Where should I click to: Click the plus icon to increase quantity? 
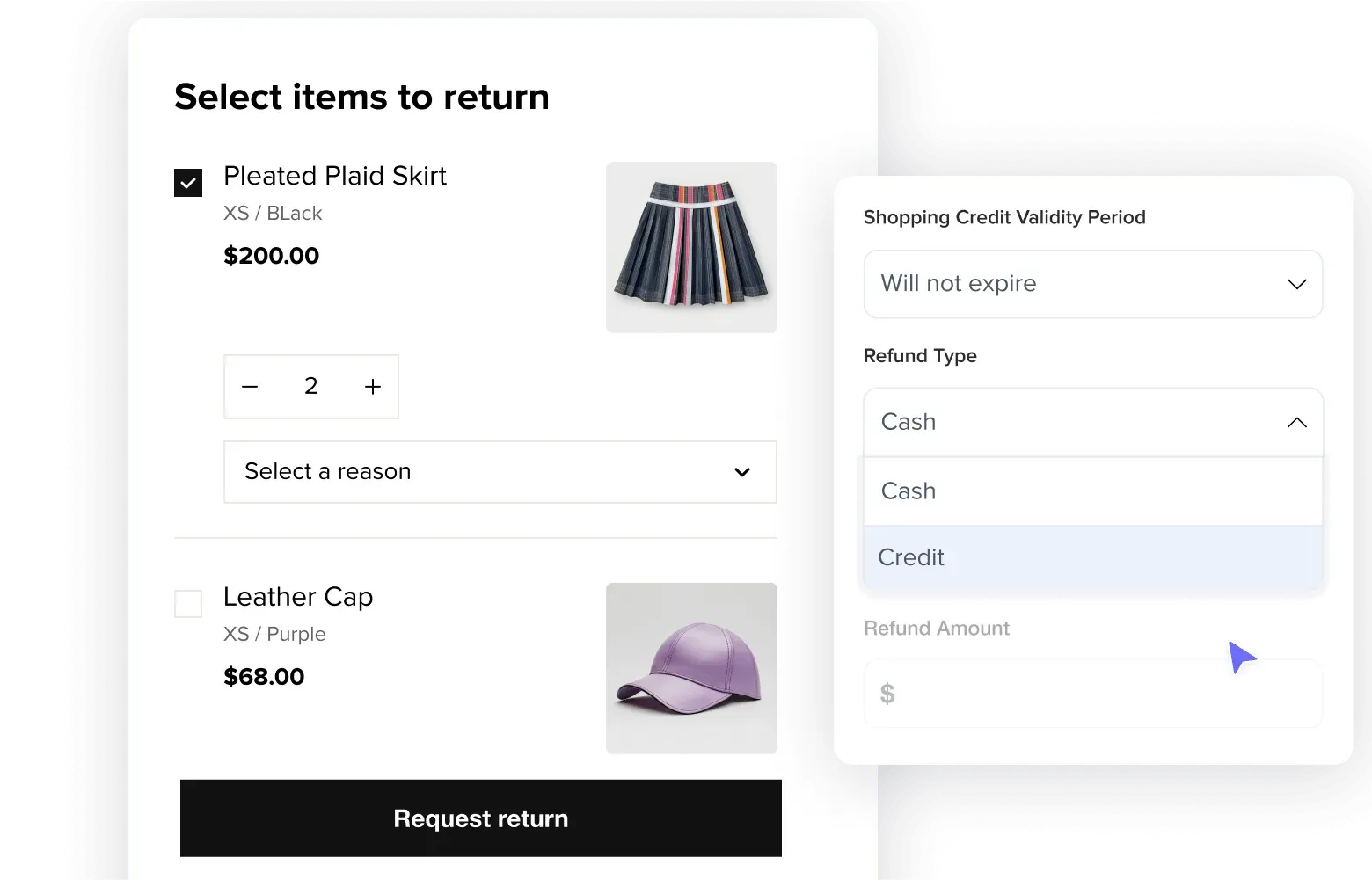372,387
